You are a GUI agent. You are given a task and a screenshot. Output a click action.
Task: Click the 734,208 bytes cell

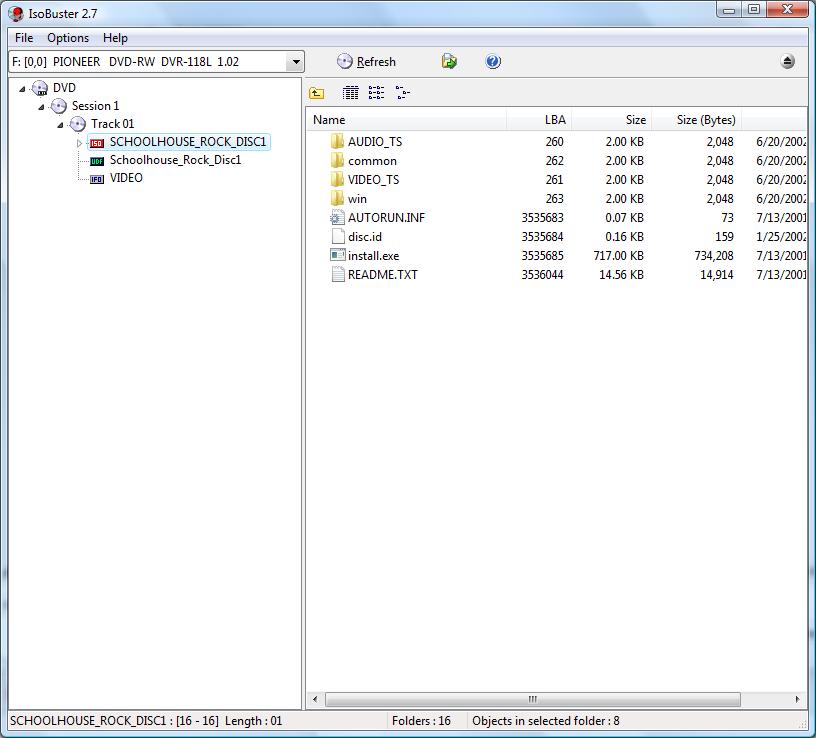pyautogui.click(x=713, y=256)
